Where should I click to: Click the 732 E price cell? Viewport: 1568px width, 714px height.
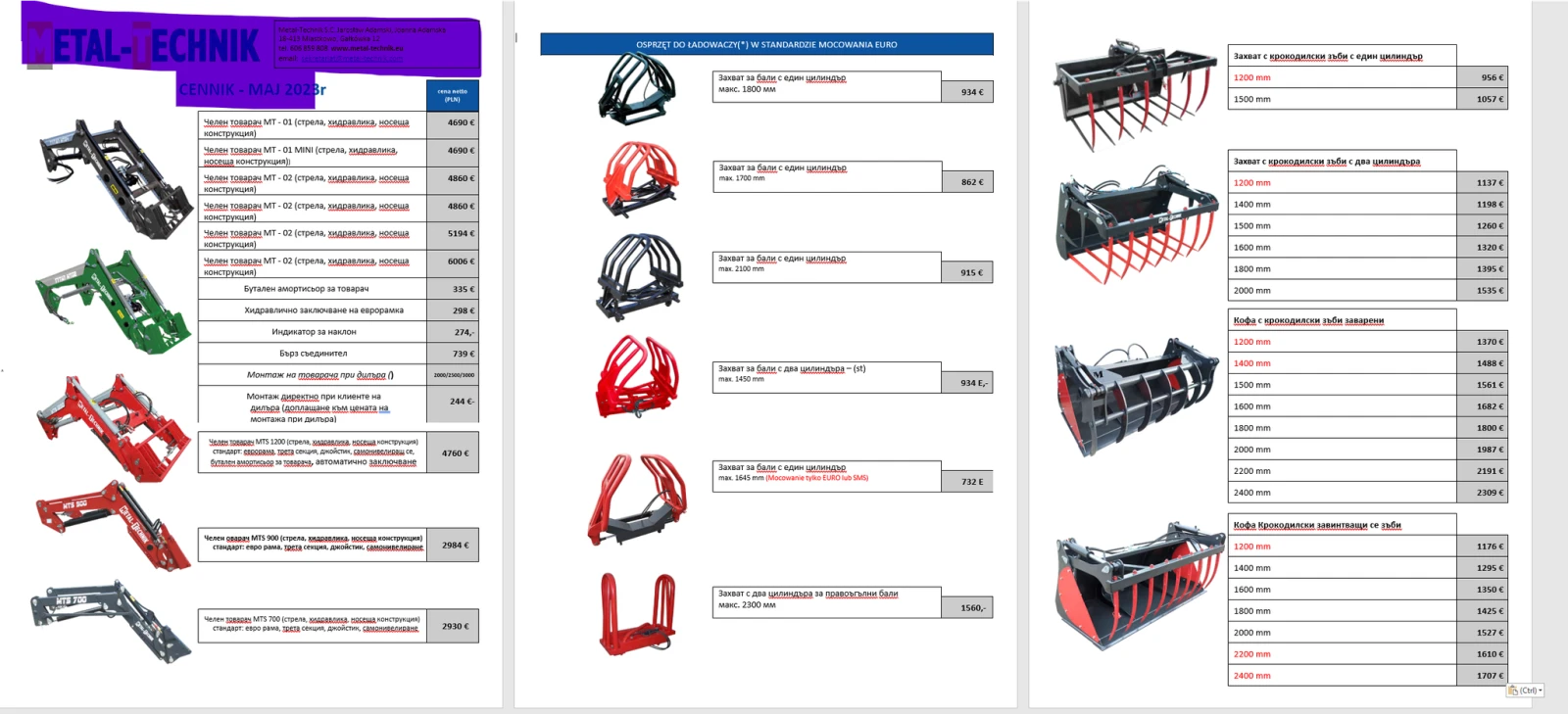[967, 482]
